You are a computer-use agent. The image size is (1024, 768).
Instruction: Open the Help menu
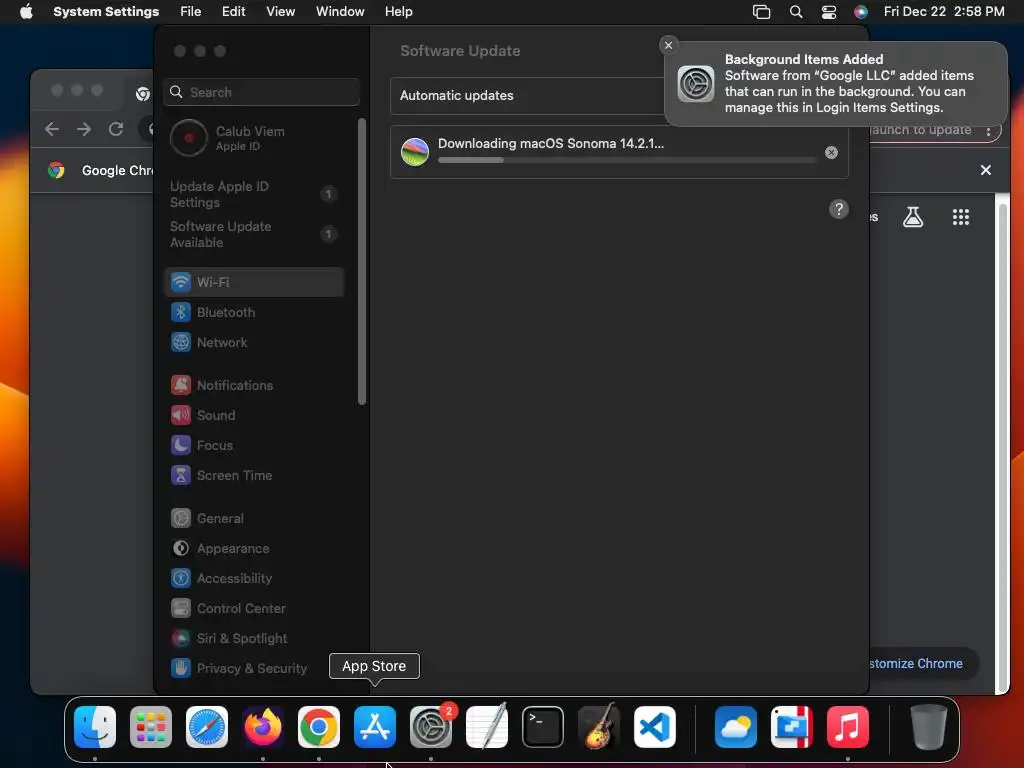tap(398, 11)
